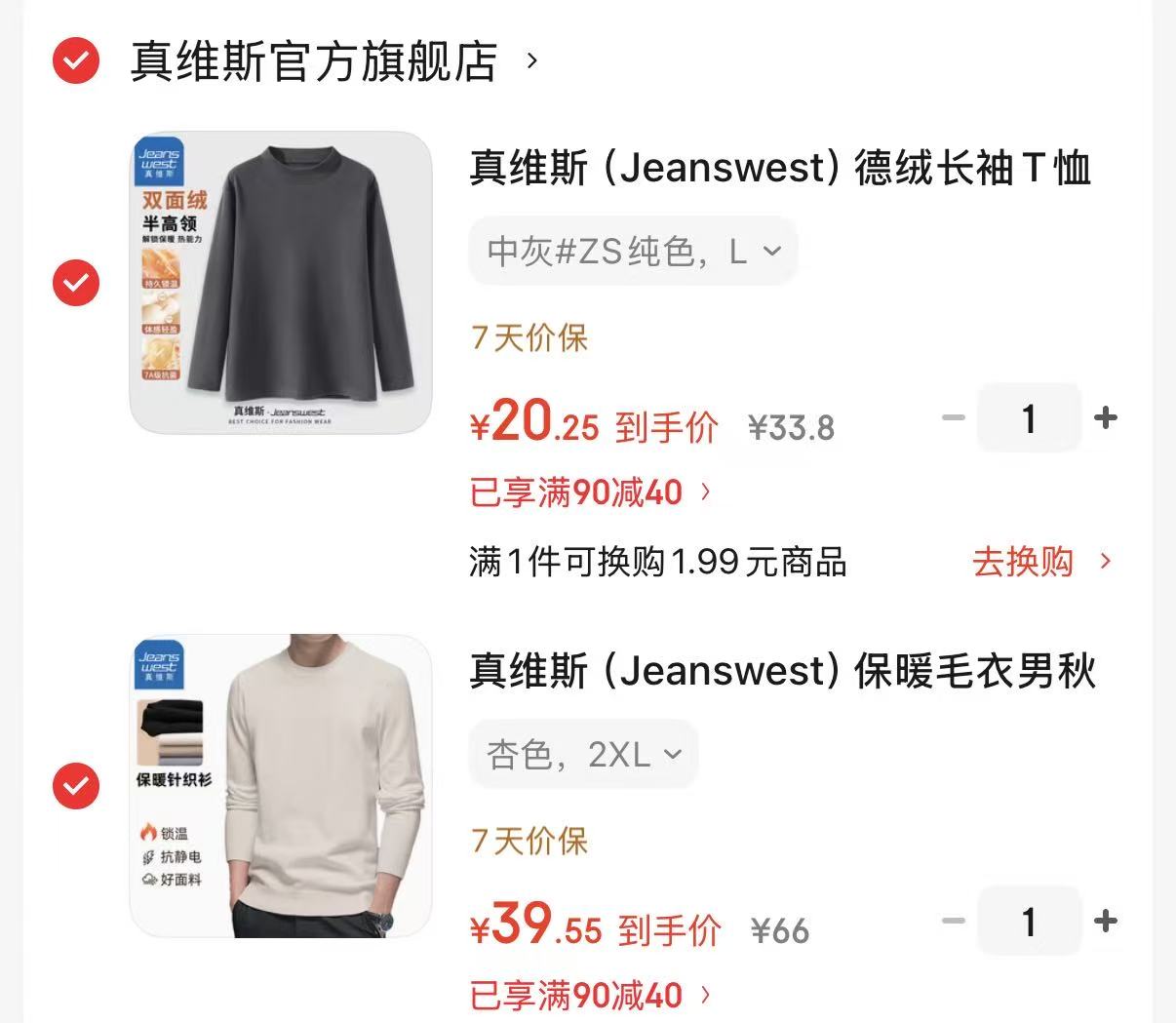This screenshot has height=1023, width=1176.
Task: Tap the arrow after the first 已享满90减40
Action: [x=706, y=492]
